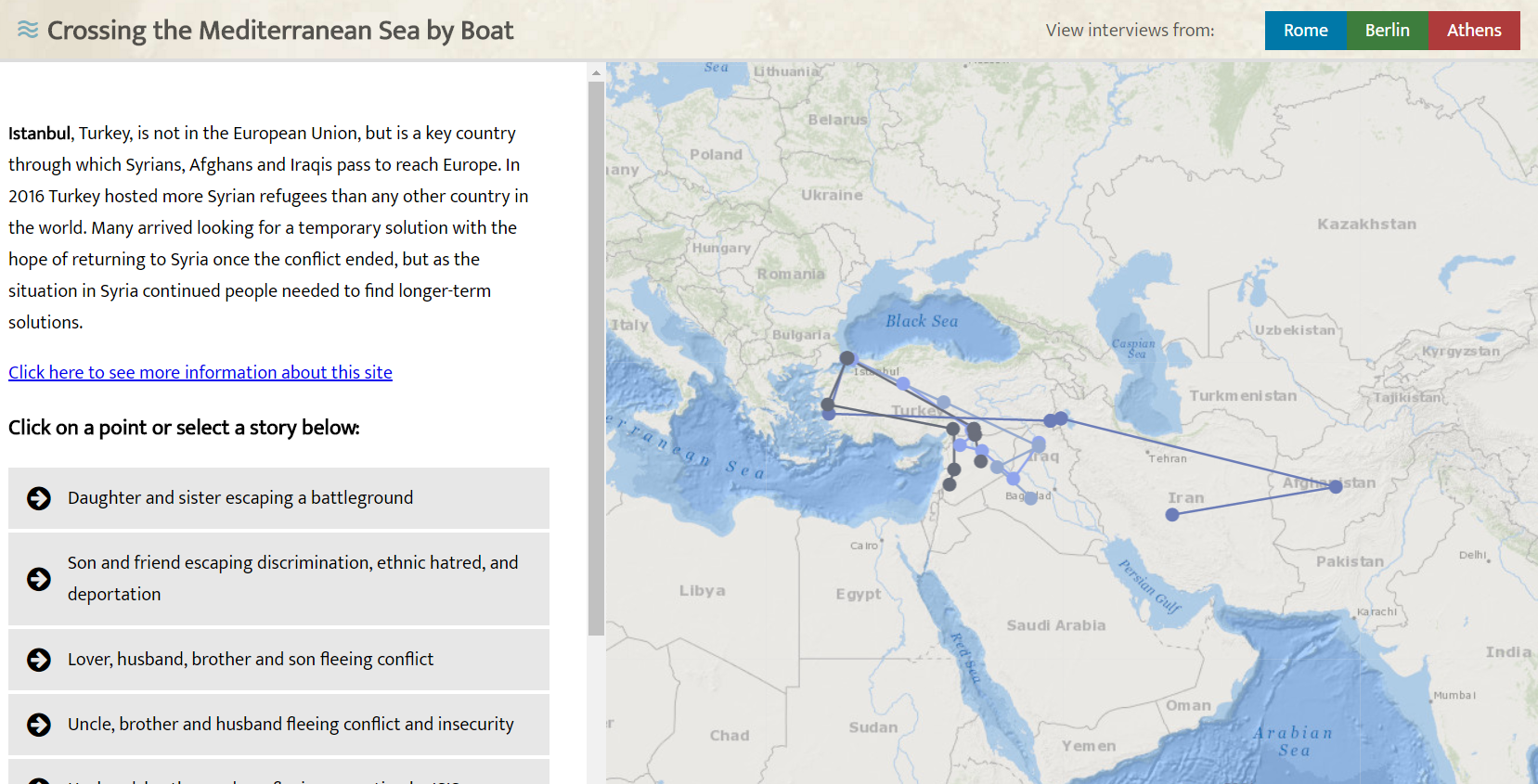Select the map marker near Baghdad
Viewport: 1538px width, 784px height.
(x=1030, y=496)
